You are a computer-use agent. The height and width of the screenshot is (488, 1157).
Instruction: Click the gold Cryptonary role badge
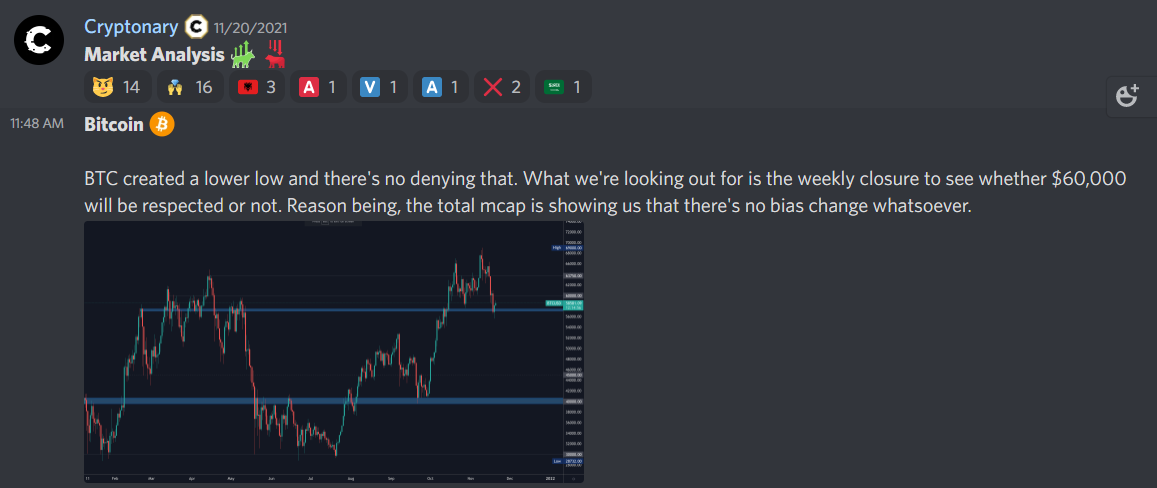[x=195, y=28]
